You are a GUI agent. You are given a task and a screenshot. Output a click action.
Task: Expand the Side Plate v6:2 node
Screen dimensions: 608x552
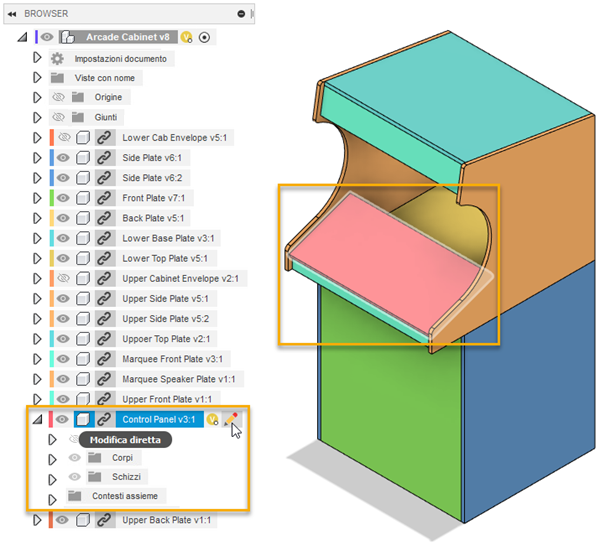coord(37,178)
